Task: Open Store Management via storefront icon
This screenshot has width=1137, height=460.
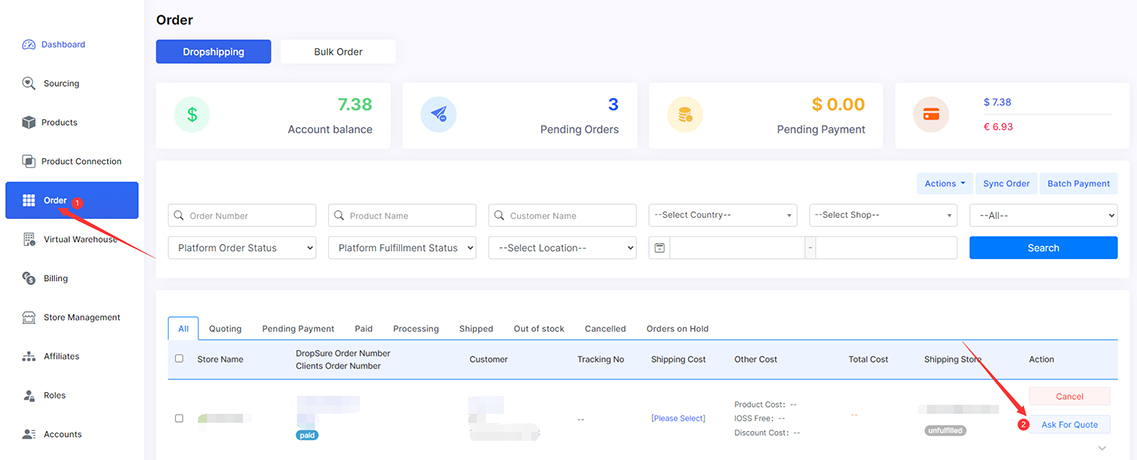Action: (x=29, y=317)
